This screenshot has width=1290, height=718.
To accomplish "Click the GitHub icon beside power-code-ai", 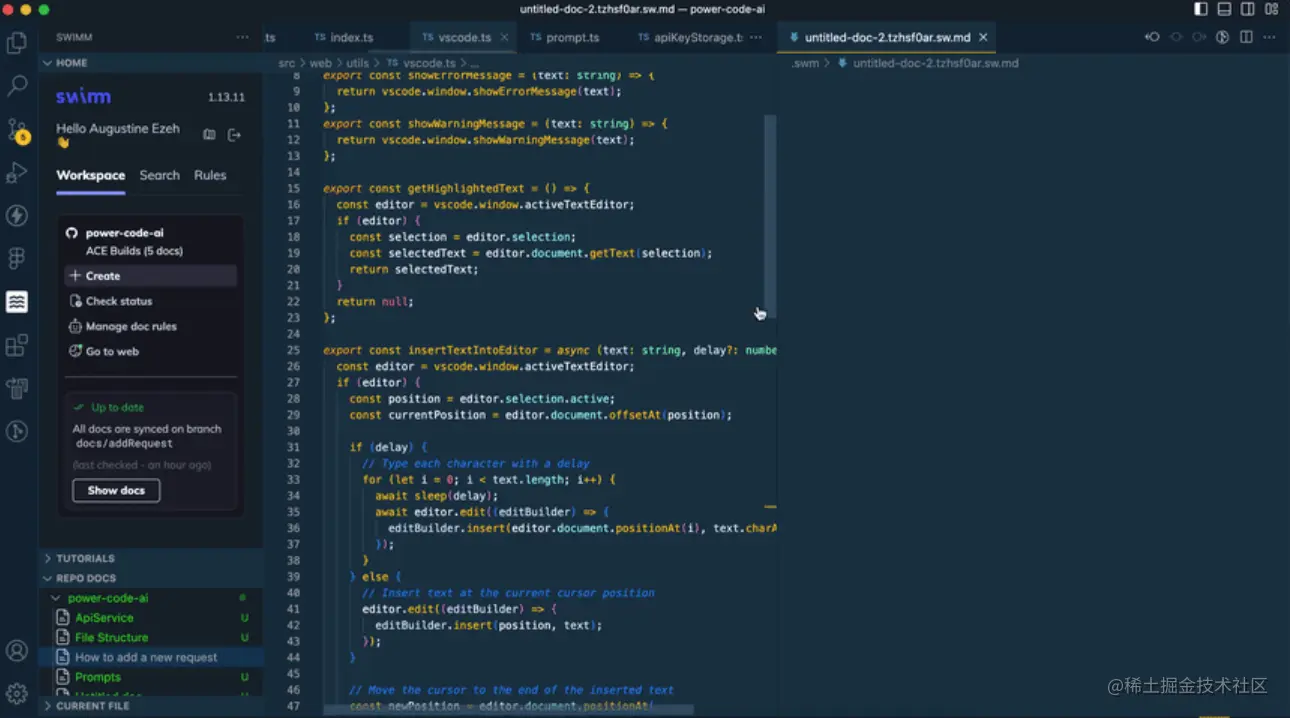I will pos(71,233).
